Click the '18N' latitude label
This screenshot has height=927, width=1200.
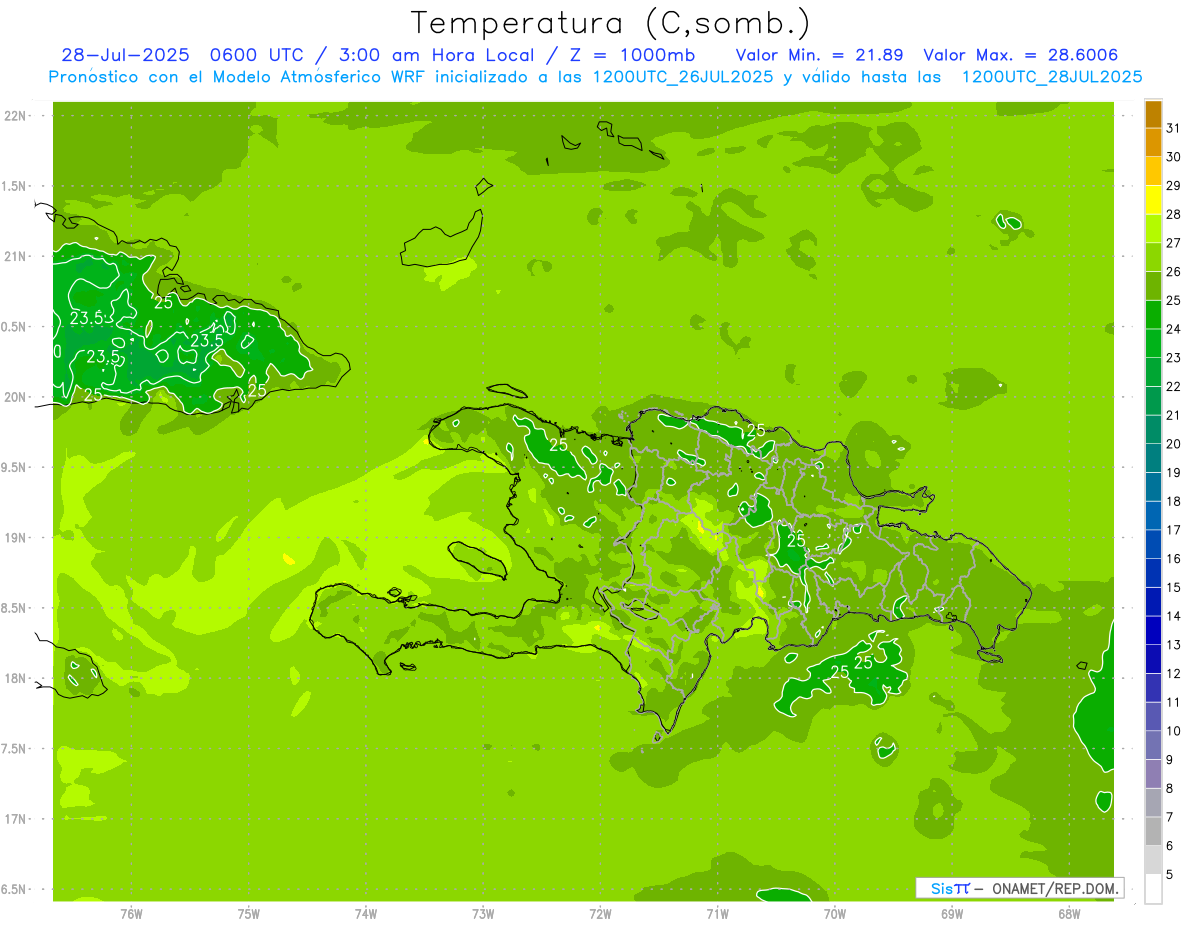(17, 678)
